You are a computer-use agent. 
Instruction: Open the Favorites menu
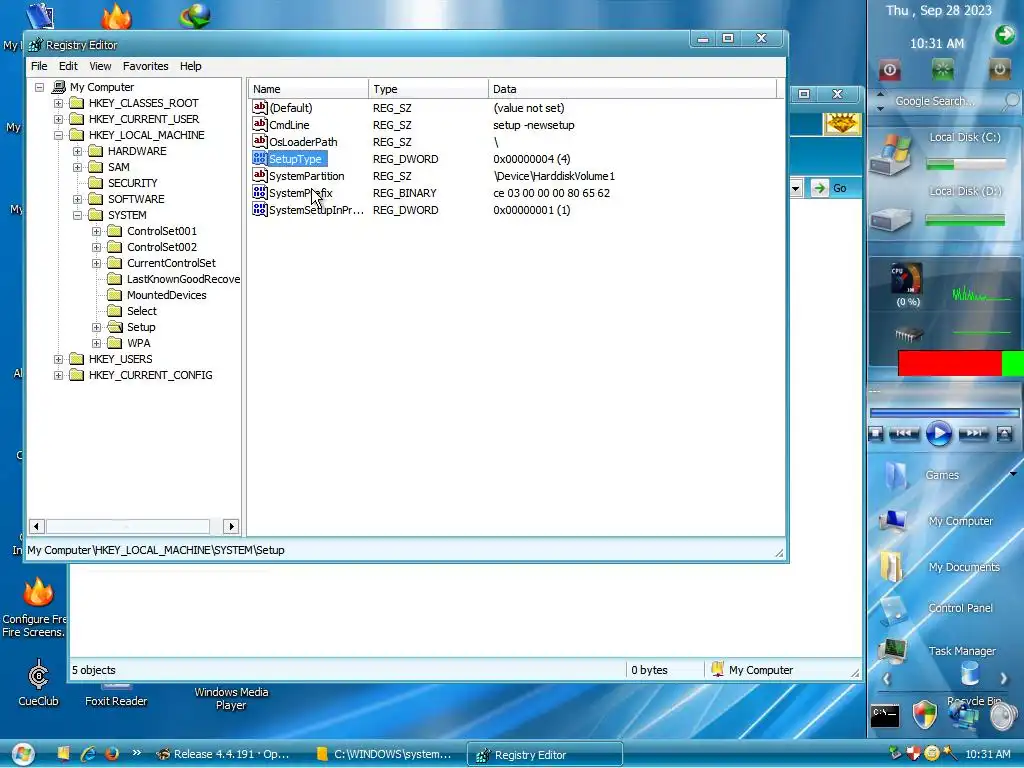pyautogui.click(x=146, y=66)
